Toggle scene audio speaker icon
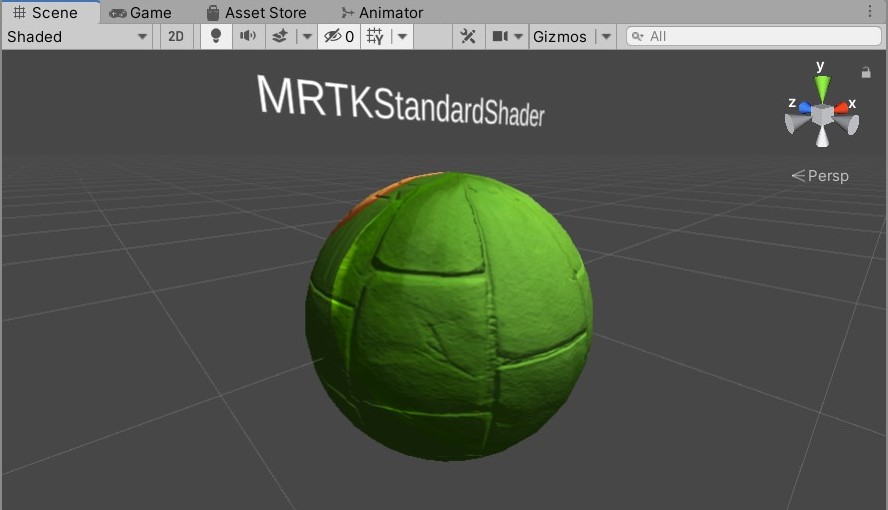The height and width of the screenshot is (510, 888). pos(248,37)
